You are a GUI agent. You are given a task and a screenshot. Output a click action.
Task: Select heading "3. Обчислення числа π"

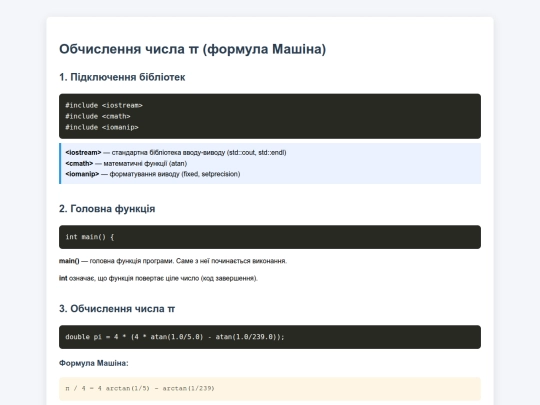(117, 309)
